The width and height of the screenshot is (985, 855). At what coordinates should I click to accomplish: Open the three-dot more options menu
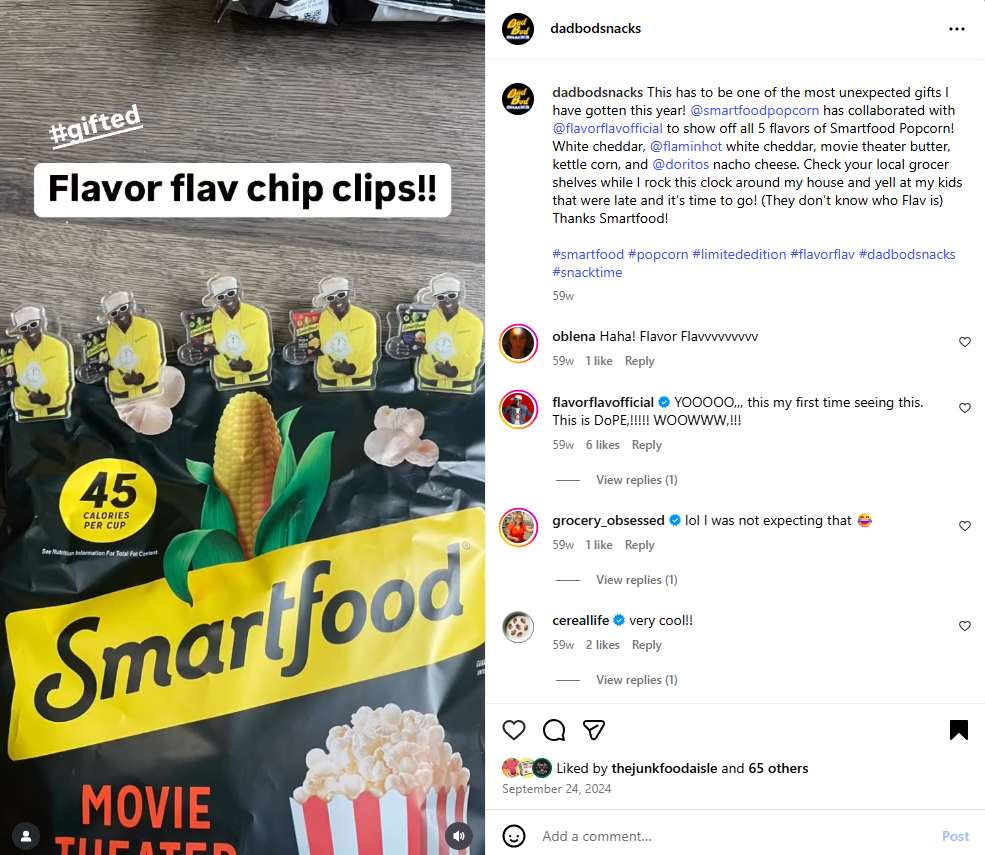(x=957, y=29)
